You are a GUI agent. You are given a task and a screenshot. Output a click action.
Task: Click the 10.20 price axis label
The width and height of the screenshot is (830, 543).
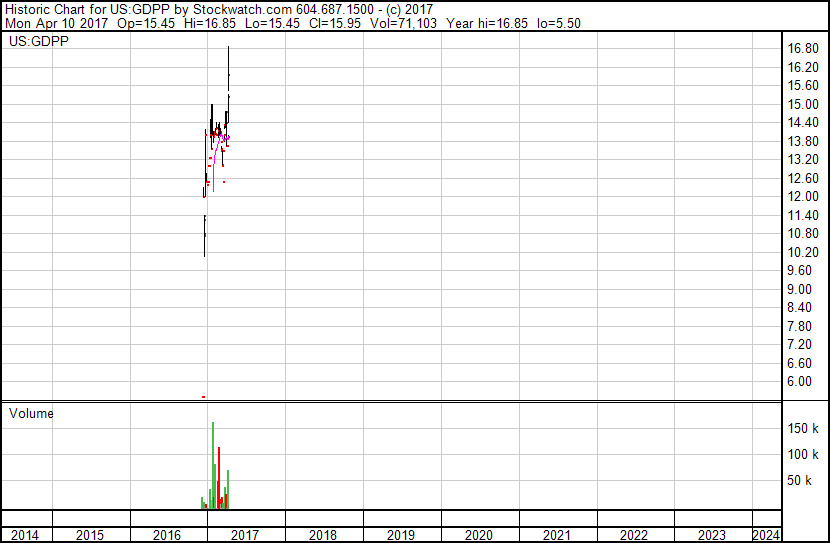pyautogui.click(x=803, y=252)
